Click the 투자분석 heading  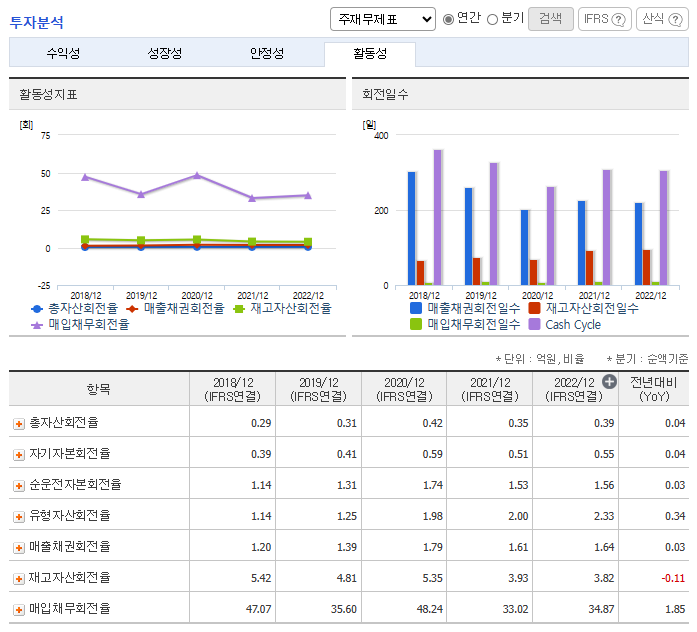click(36, 22)
